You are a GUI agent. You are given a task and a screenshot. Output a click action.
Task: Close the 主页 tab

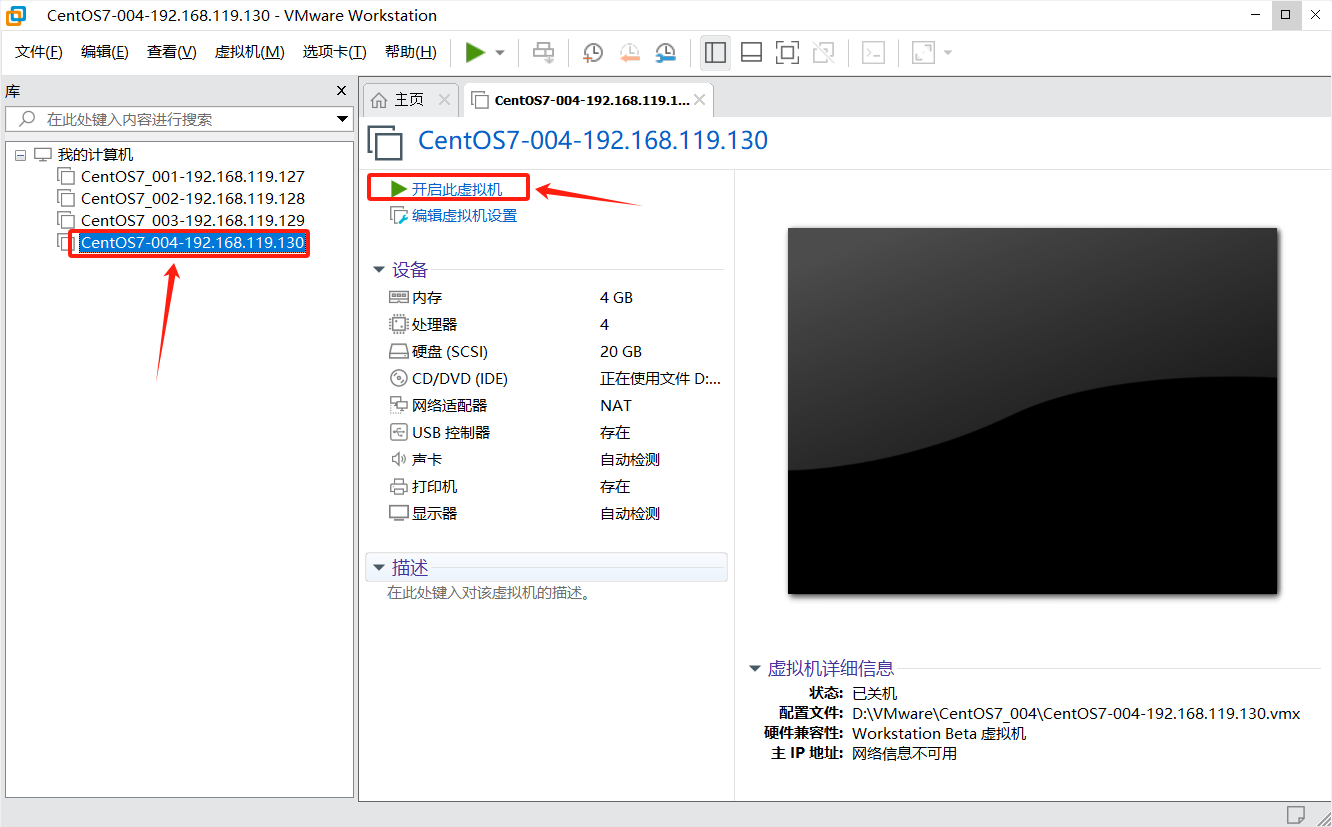pyautogui.click(x=445, y=100)
